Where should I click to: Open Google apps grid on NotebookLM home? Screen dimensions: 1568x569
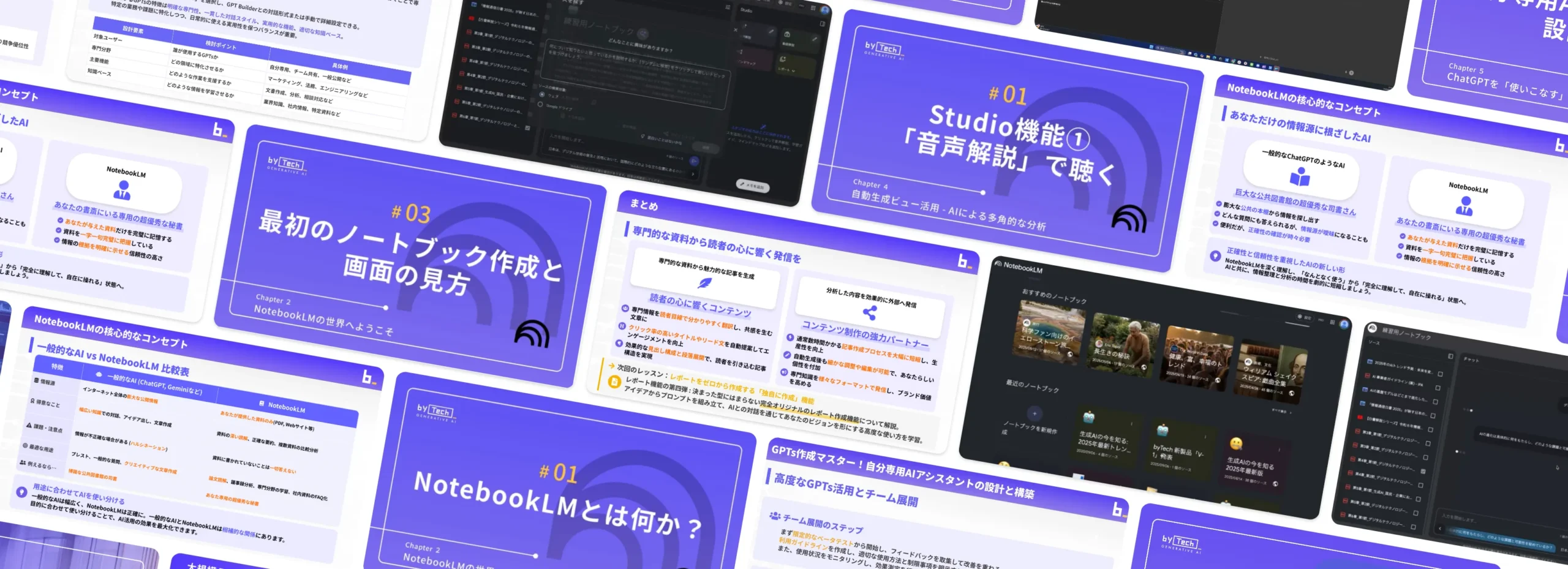[1332, 322]
